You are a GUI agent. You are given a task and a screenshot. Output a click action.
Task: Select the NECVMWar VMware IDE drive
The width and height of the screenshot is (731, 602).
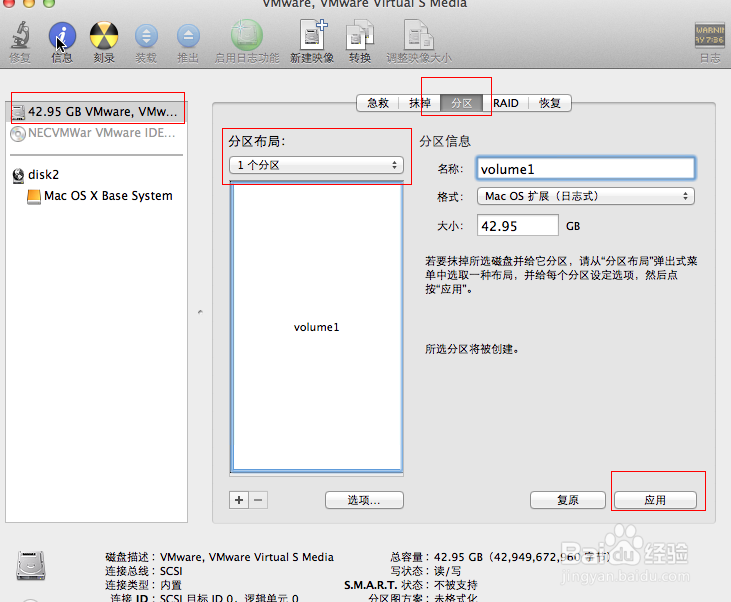pos(97,133)
